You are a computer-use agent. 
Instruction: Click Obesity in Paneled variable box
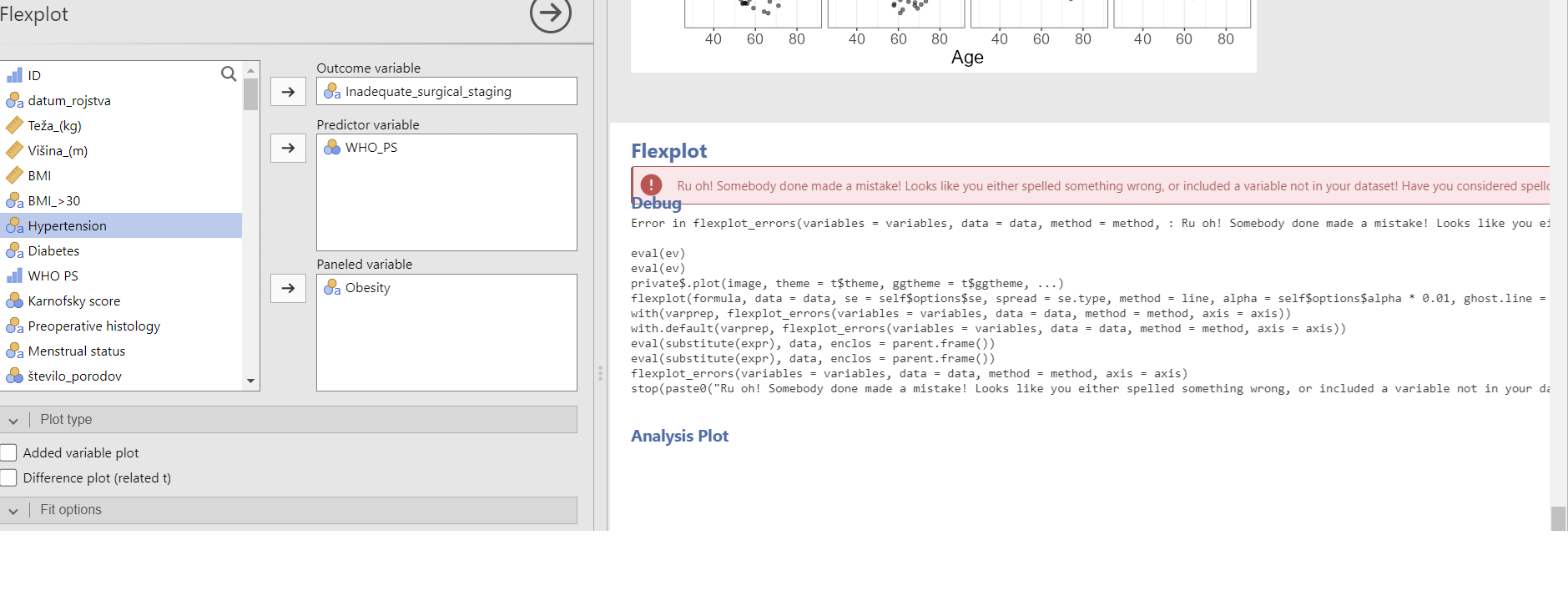click(x=367, y=288)
